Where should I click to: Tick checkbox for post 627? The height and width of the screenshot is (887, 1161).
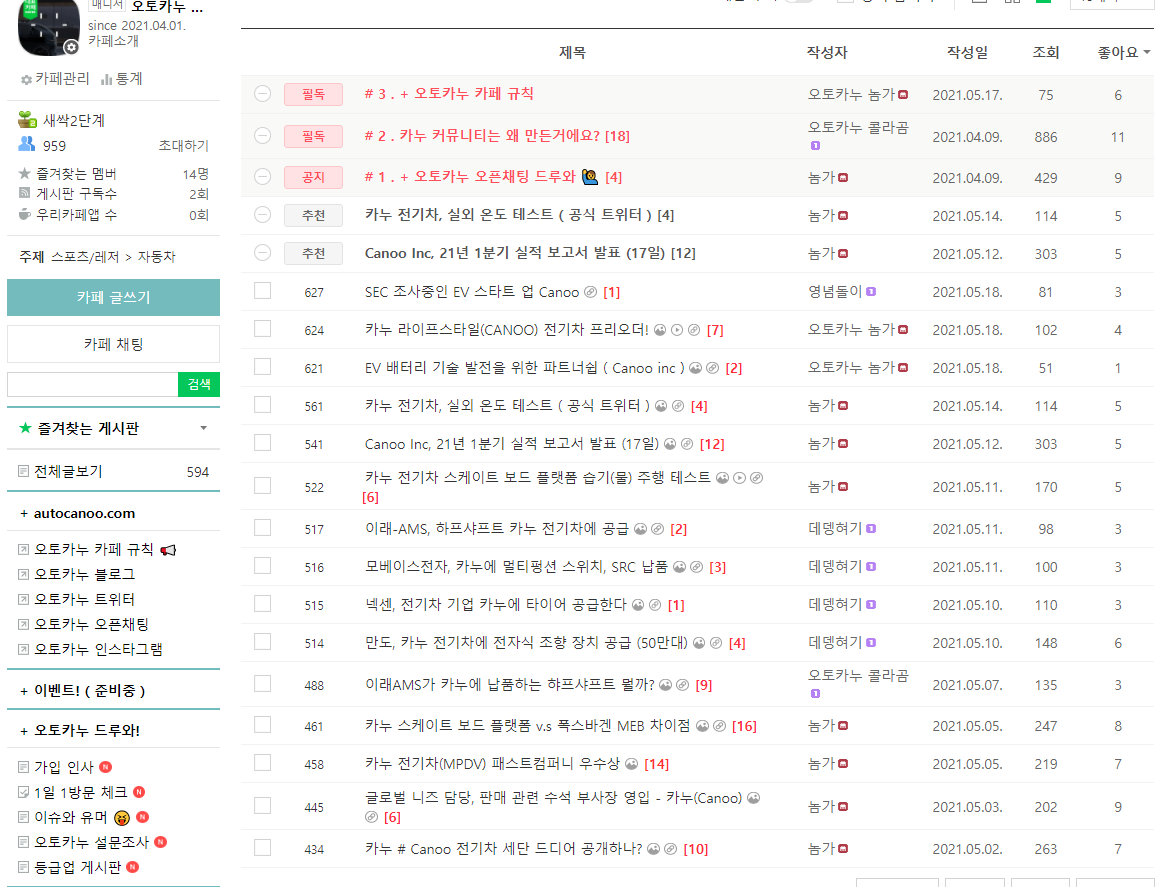tap(262, 290)
